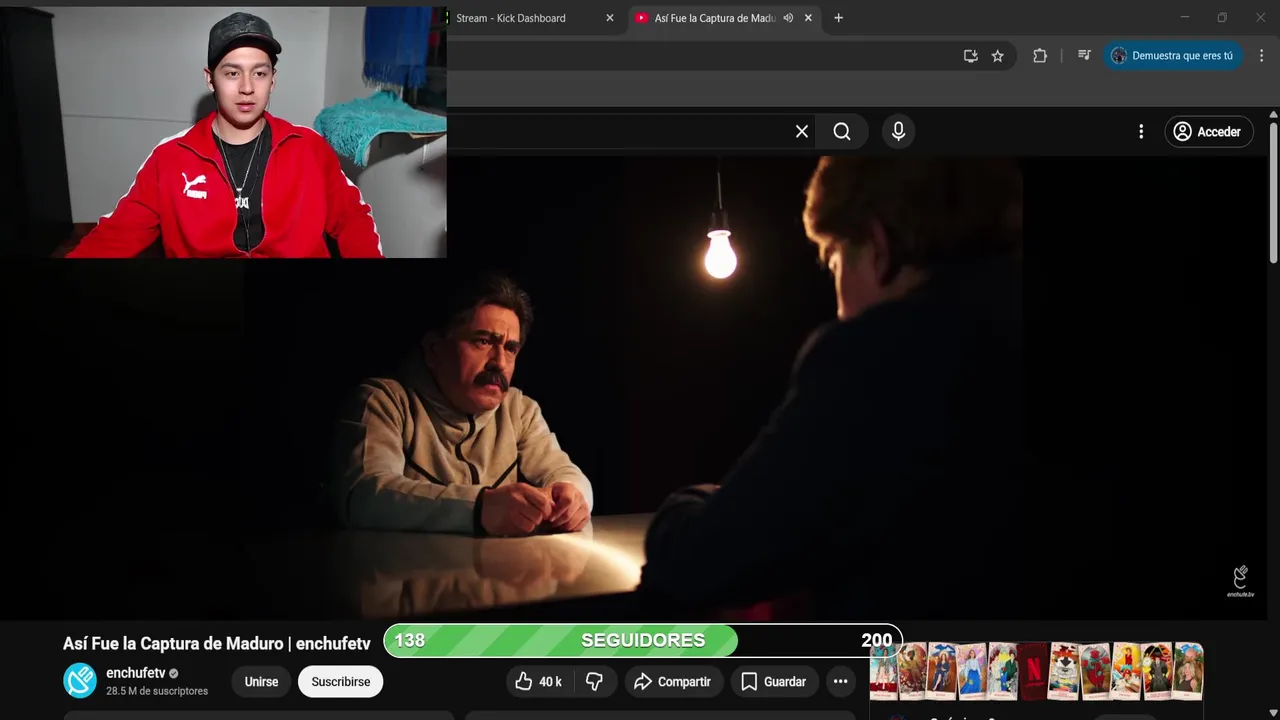The image size is (1280, 720).
Task: Minimize the Chrome window
Action: 1185,17
